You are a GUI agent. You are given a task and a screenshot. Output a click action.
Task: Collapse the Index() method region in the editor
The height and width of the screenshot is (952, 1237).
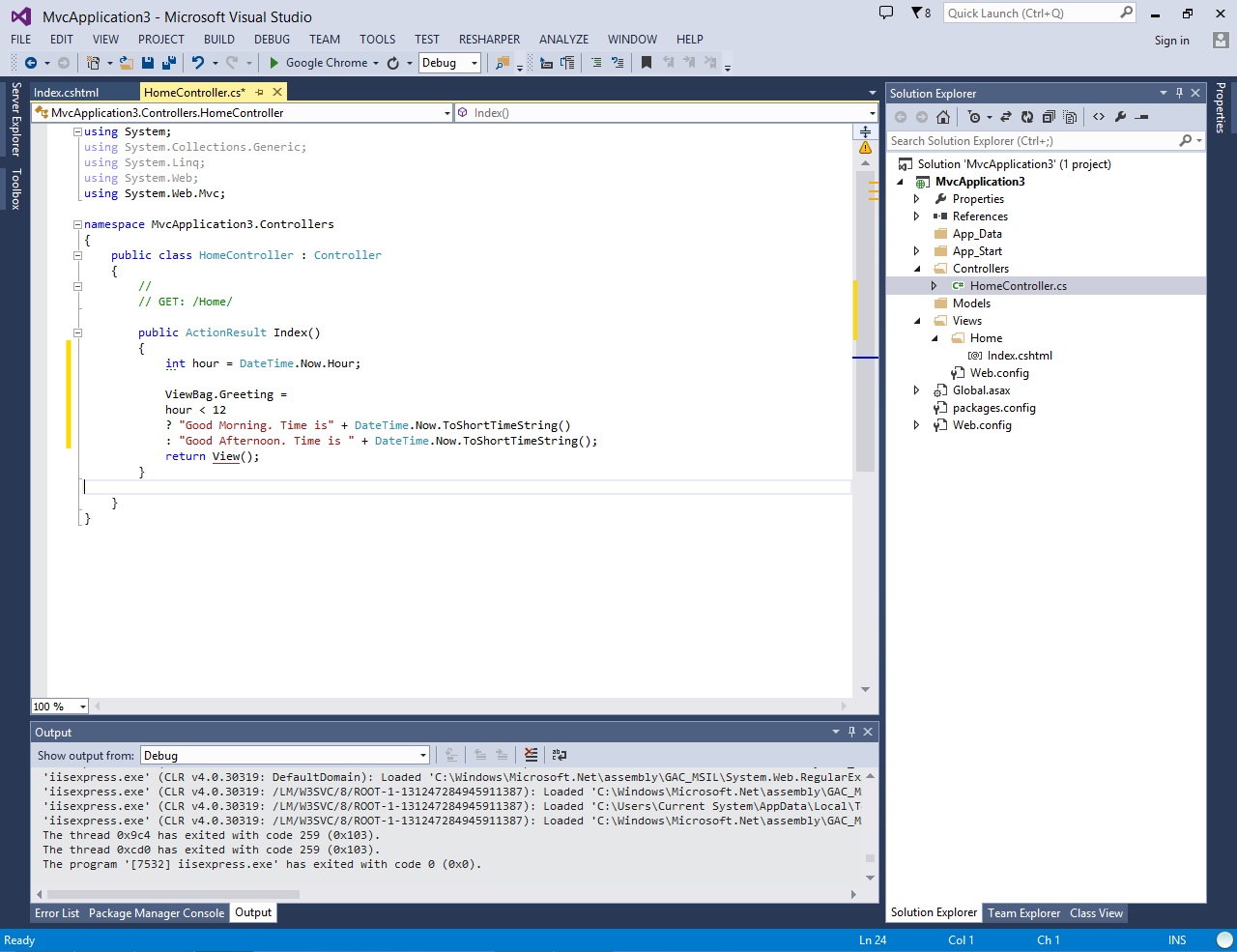[77, 332]
